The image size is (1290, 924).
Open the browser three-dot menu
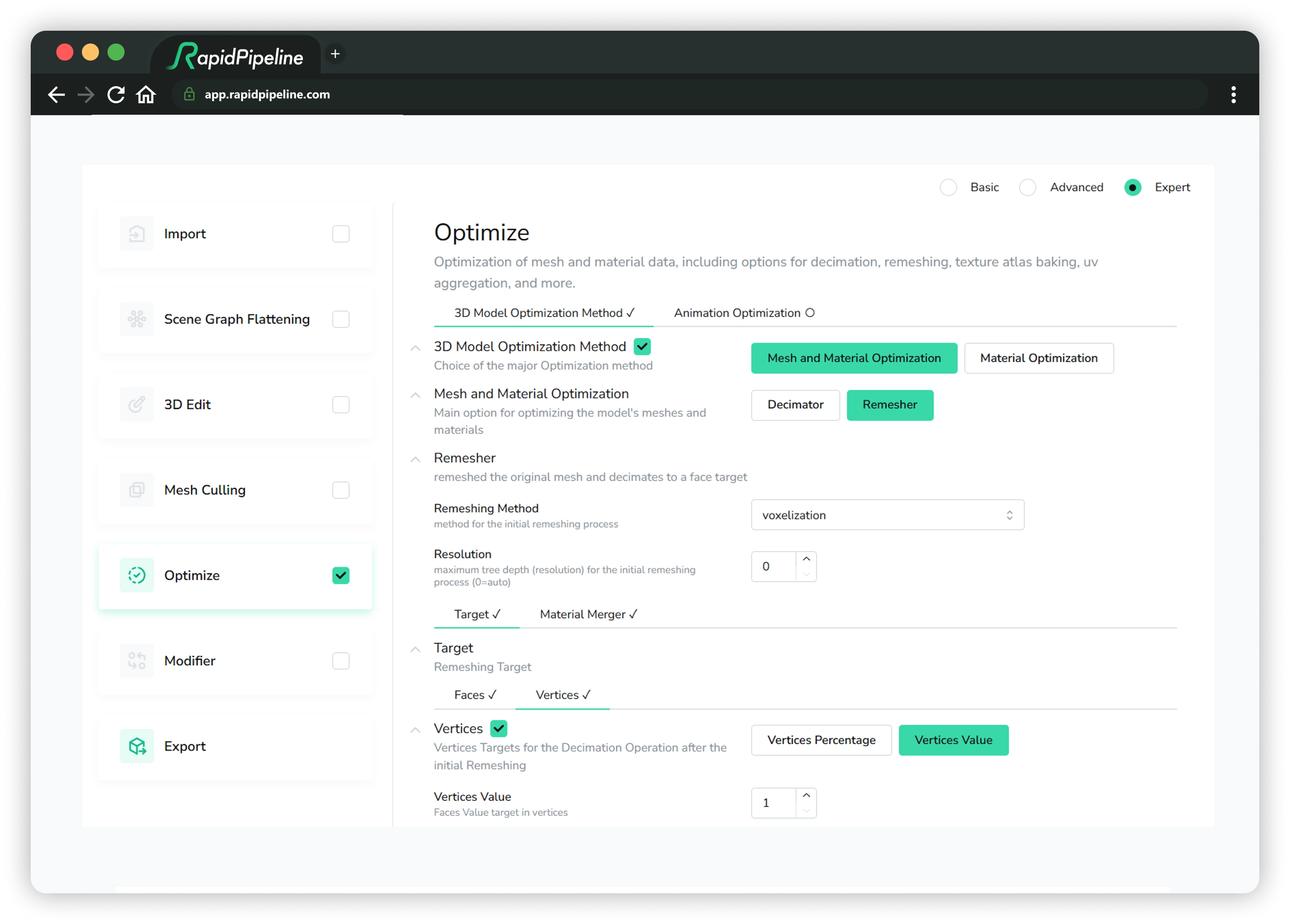coord(1233,94)
